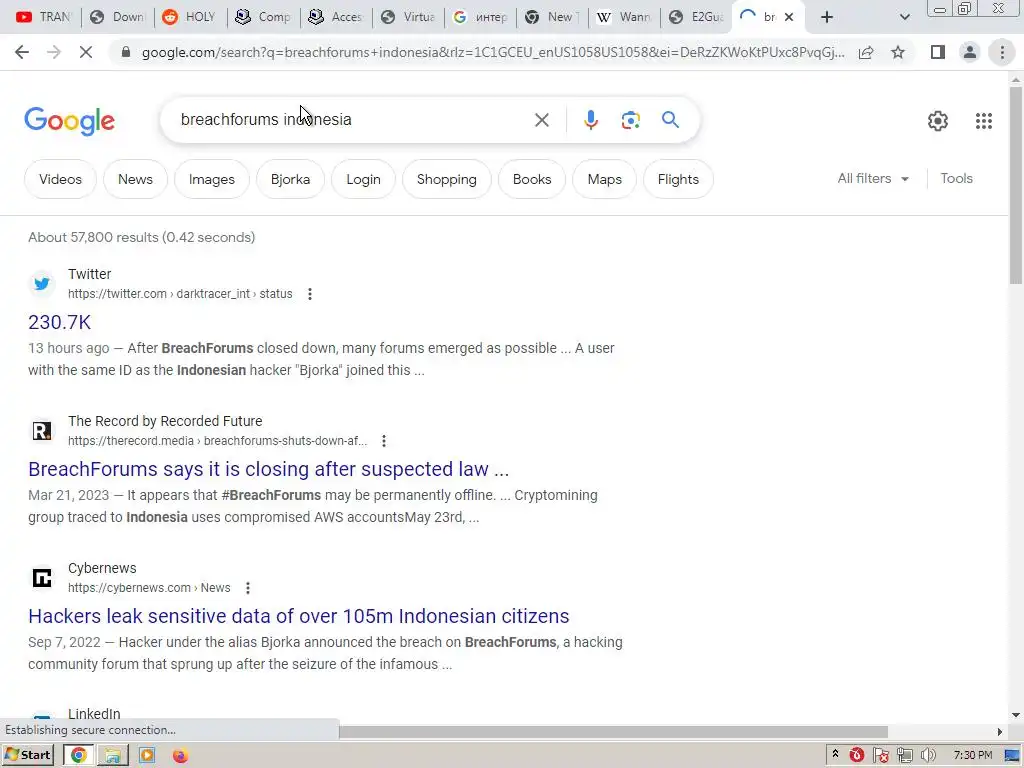Filter results by News
The image size is (1024, 768).
click(x=135, y=179)
